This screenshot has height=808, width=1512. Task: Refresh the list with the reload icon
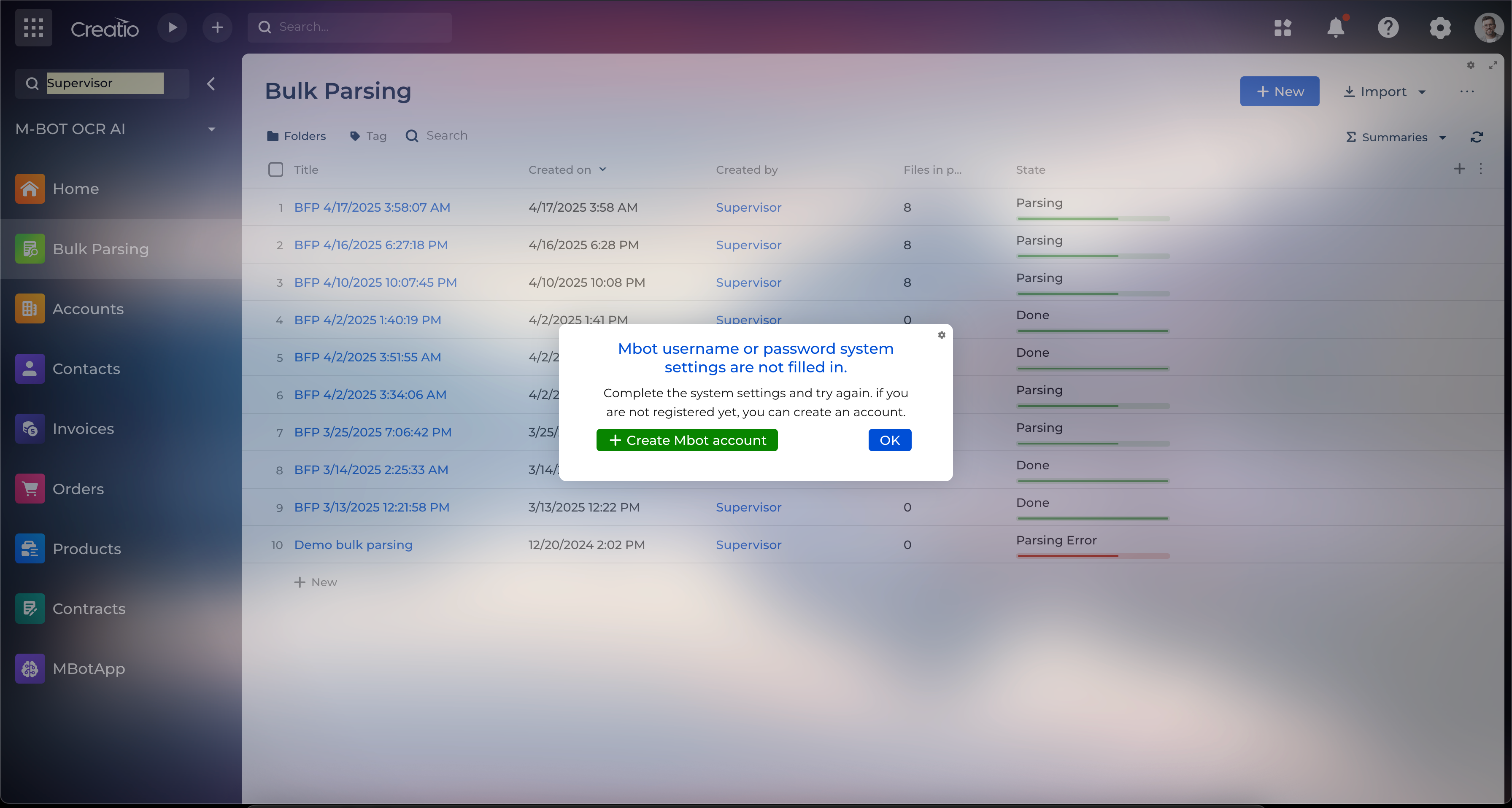point(1477,137)
